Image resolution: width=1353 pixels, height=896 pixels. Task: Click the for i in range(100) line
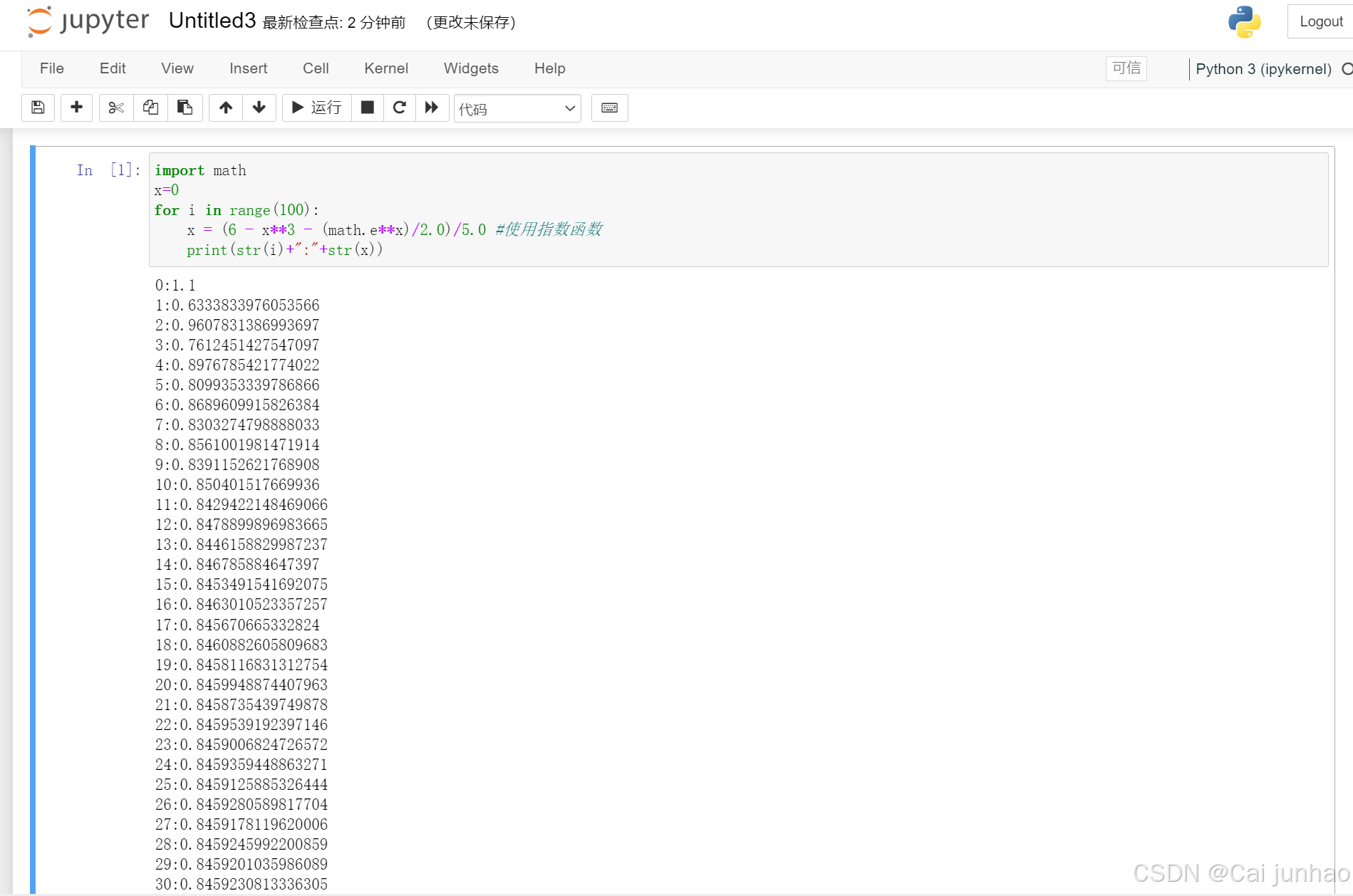[x=237, y=210]
